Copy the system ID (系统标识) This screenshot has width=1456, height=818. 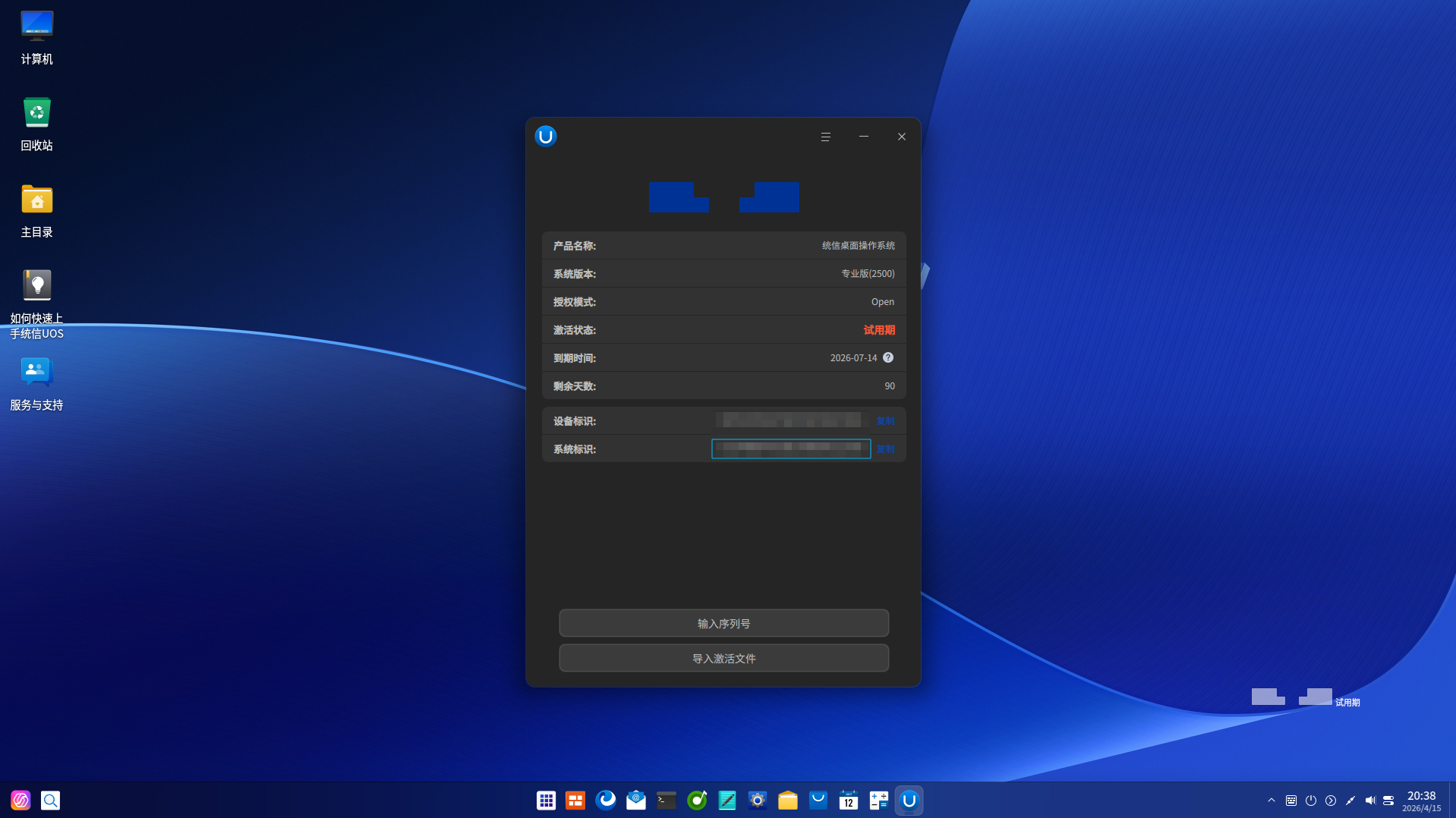[885, 449]
